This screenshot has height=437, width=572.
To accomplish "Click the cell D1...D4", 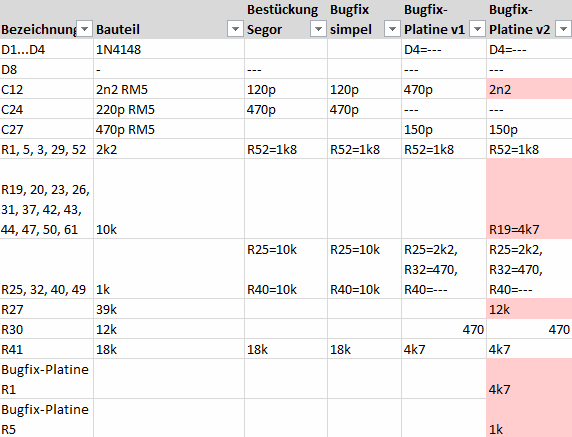I will click(x=47, y=49).
